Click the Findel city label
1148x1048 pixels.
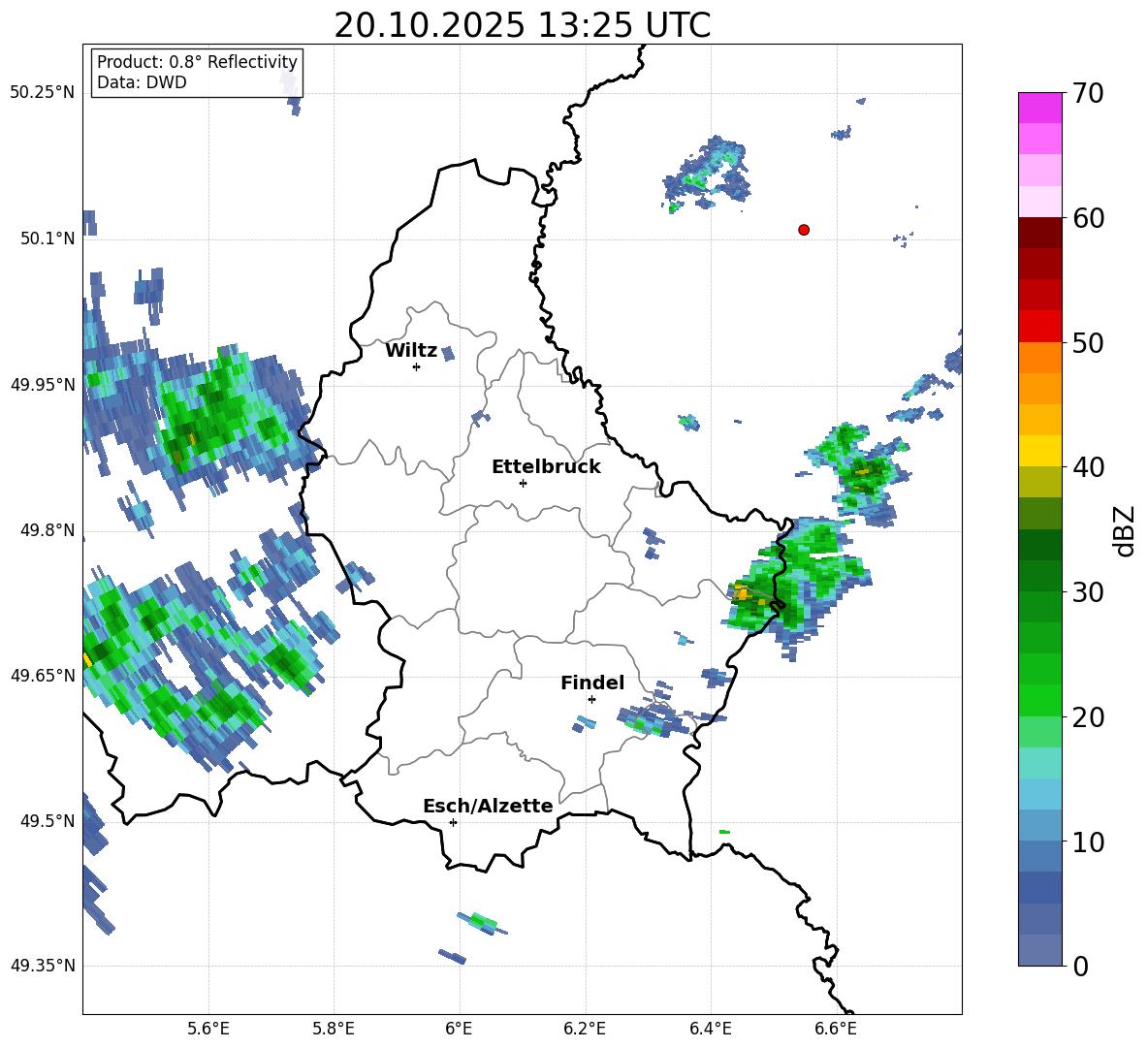(592, 683)
